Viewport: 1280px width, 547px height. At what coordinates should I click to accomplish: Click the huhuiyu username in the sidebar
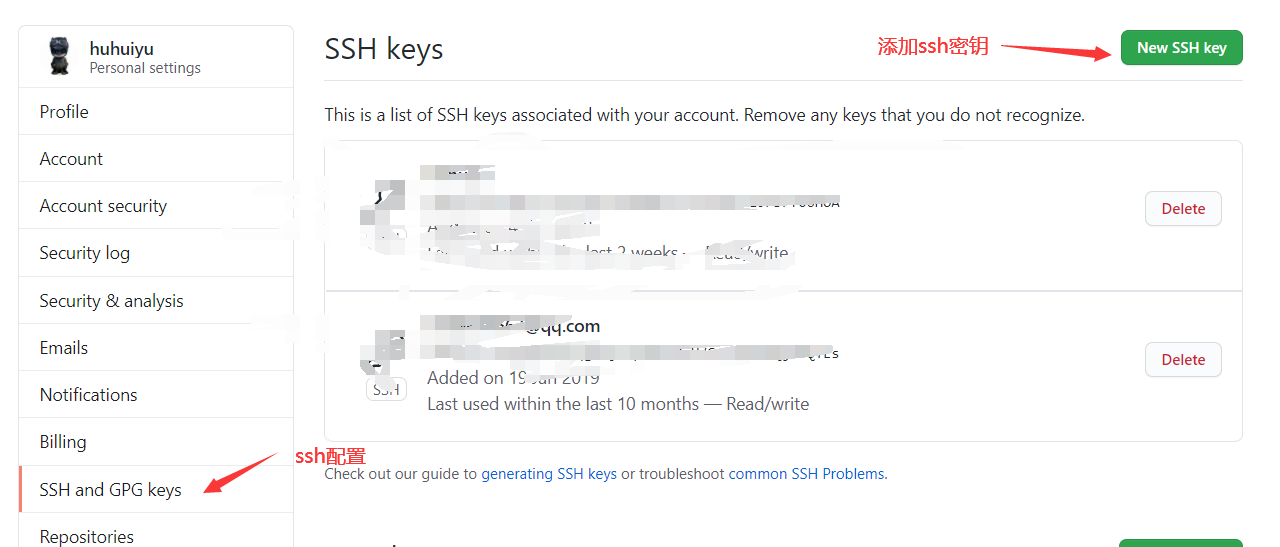(x=121, y=48)
